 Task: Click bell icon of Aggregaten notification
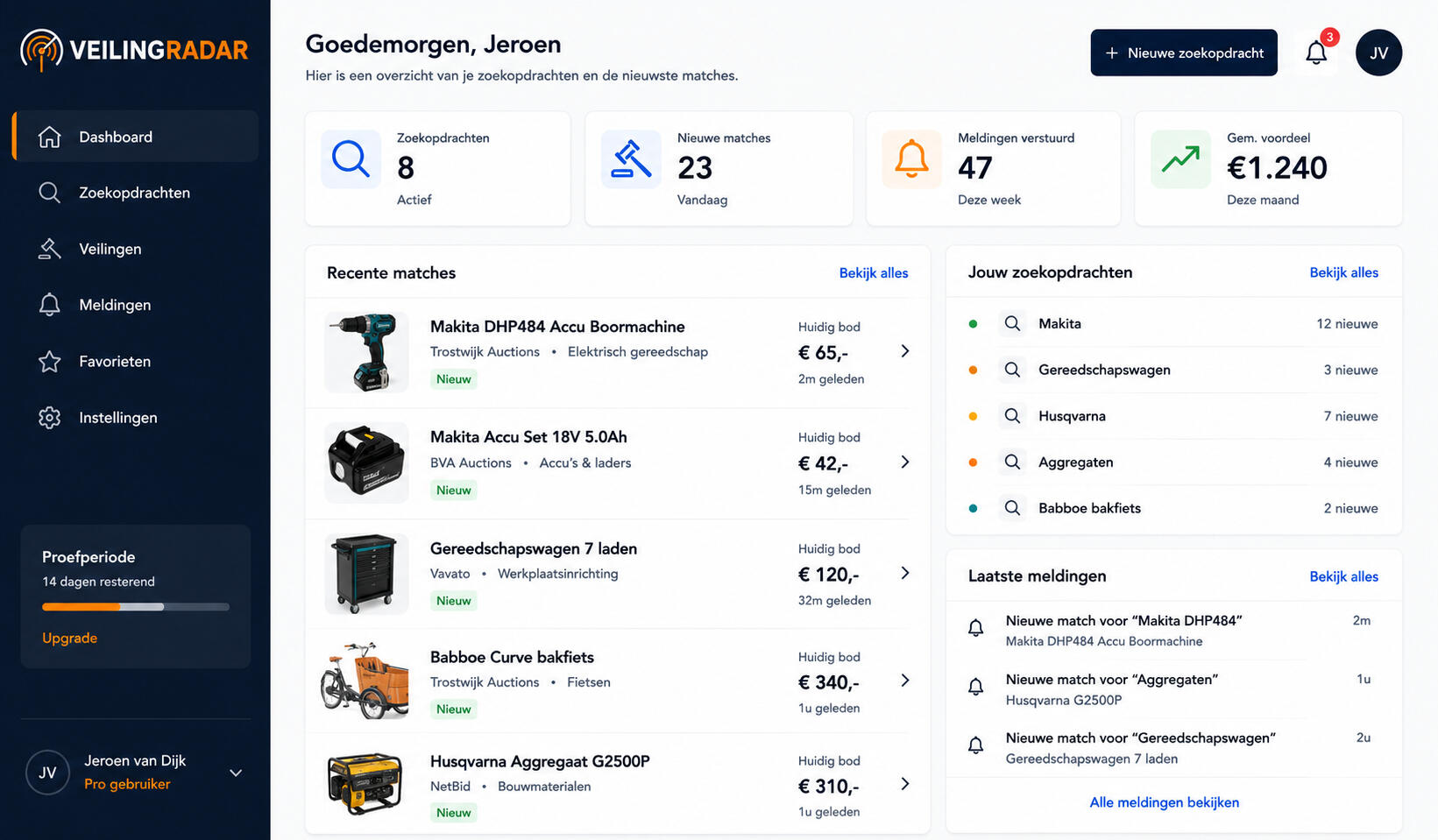coord(975,687)
